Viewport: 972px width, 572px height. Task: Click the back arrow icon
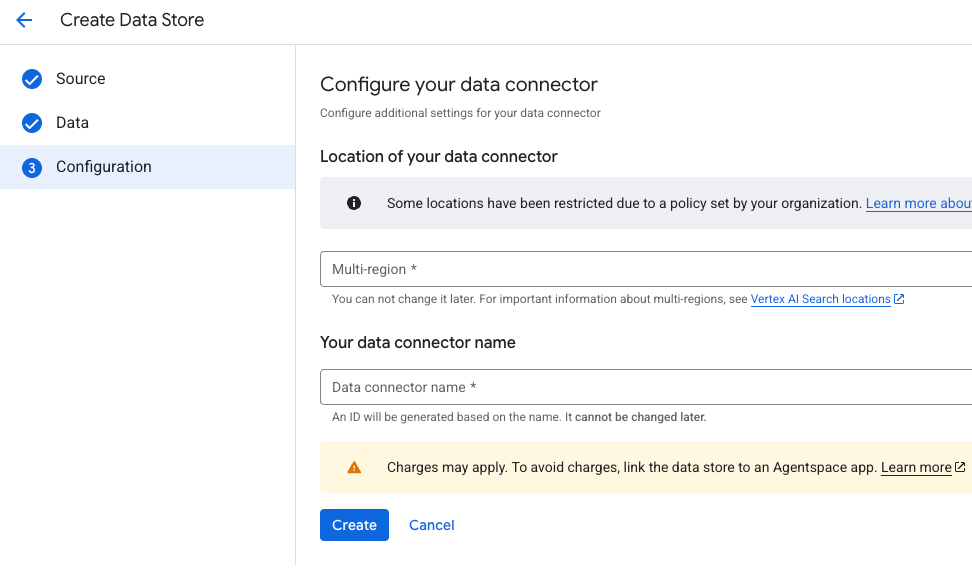[x=24, y=20]
